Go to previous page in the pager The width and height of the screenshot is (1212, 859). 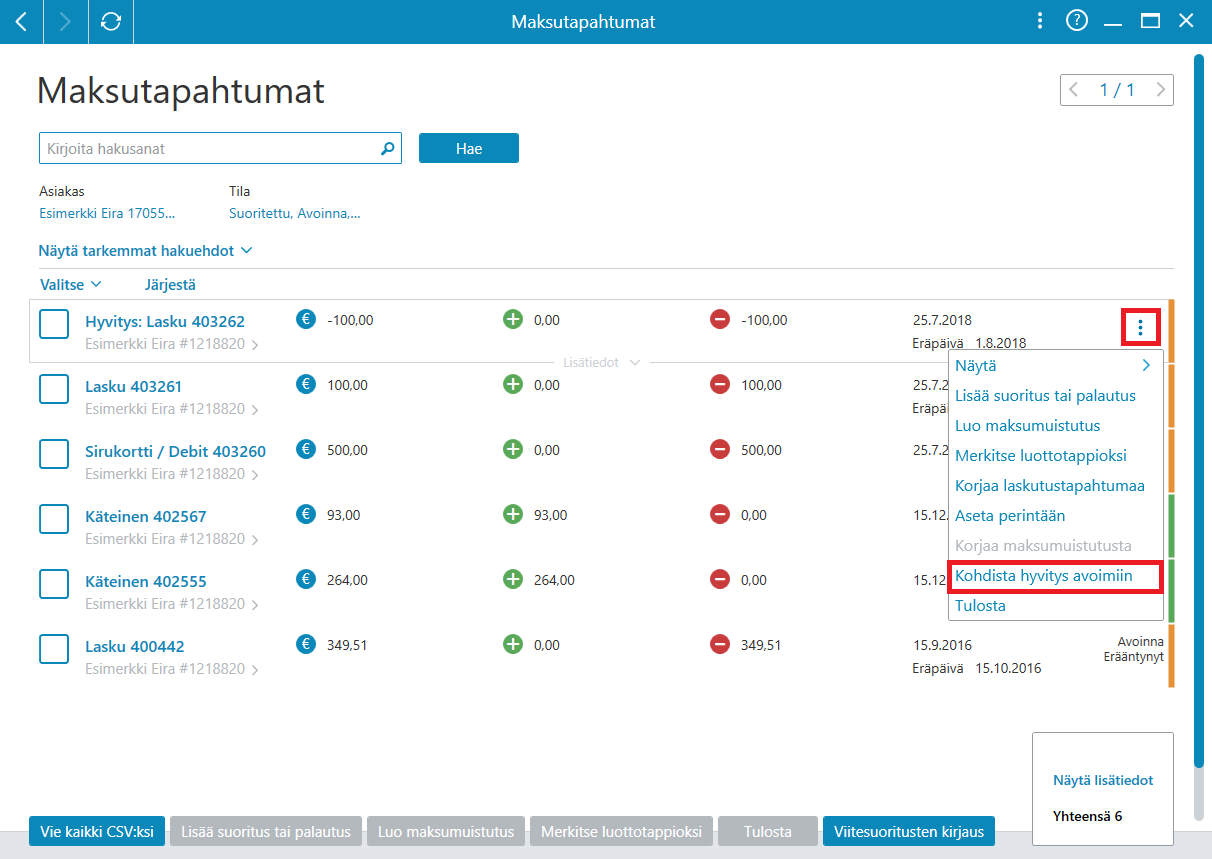tap(1075, 90)
